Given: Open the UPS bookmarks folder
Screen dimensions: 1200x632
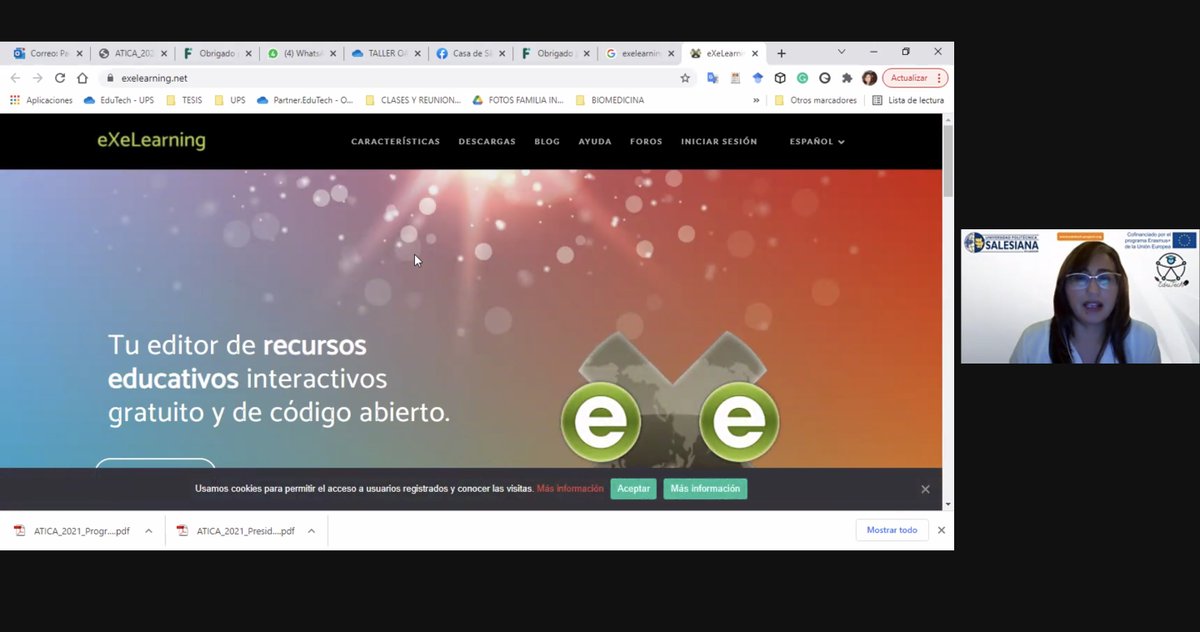Looking at the screenshot, I should click(x=230, y=100).
